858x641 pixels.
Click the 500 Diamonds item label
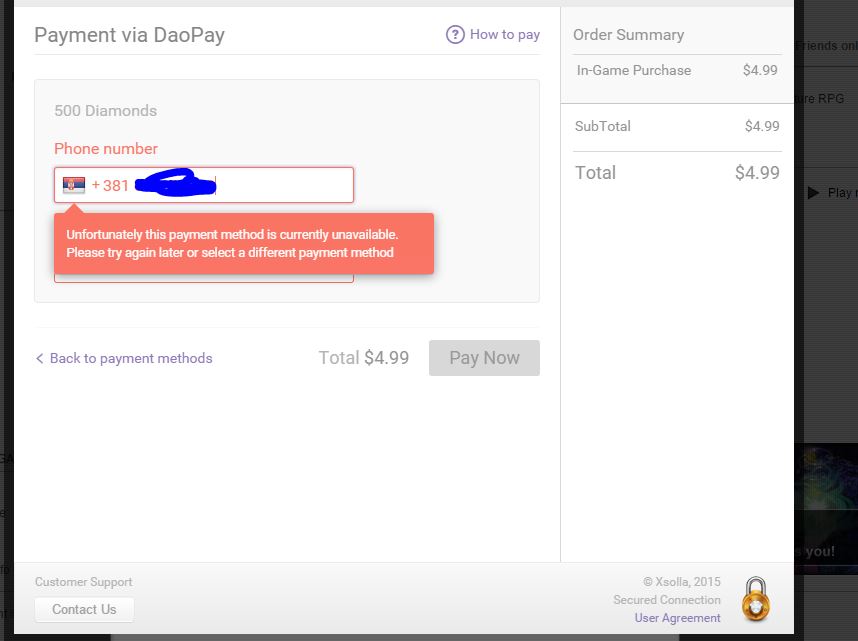pos(105,111)
